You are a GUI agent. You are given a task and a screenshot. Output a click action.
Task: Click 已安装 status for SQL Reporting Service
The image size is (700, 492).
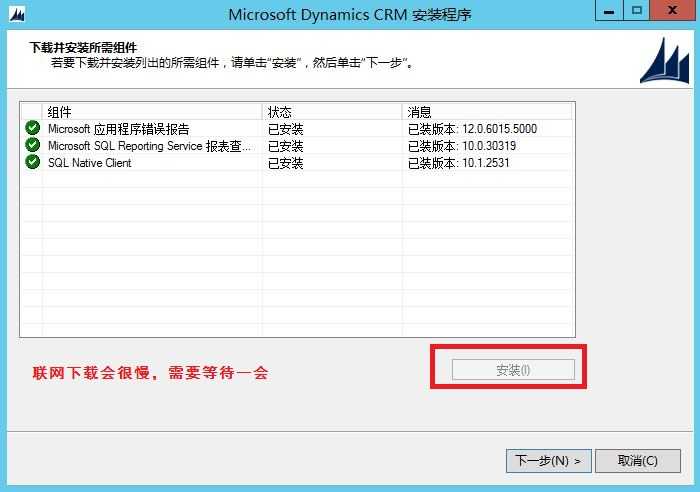[286, 146]
